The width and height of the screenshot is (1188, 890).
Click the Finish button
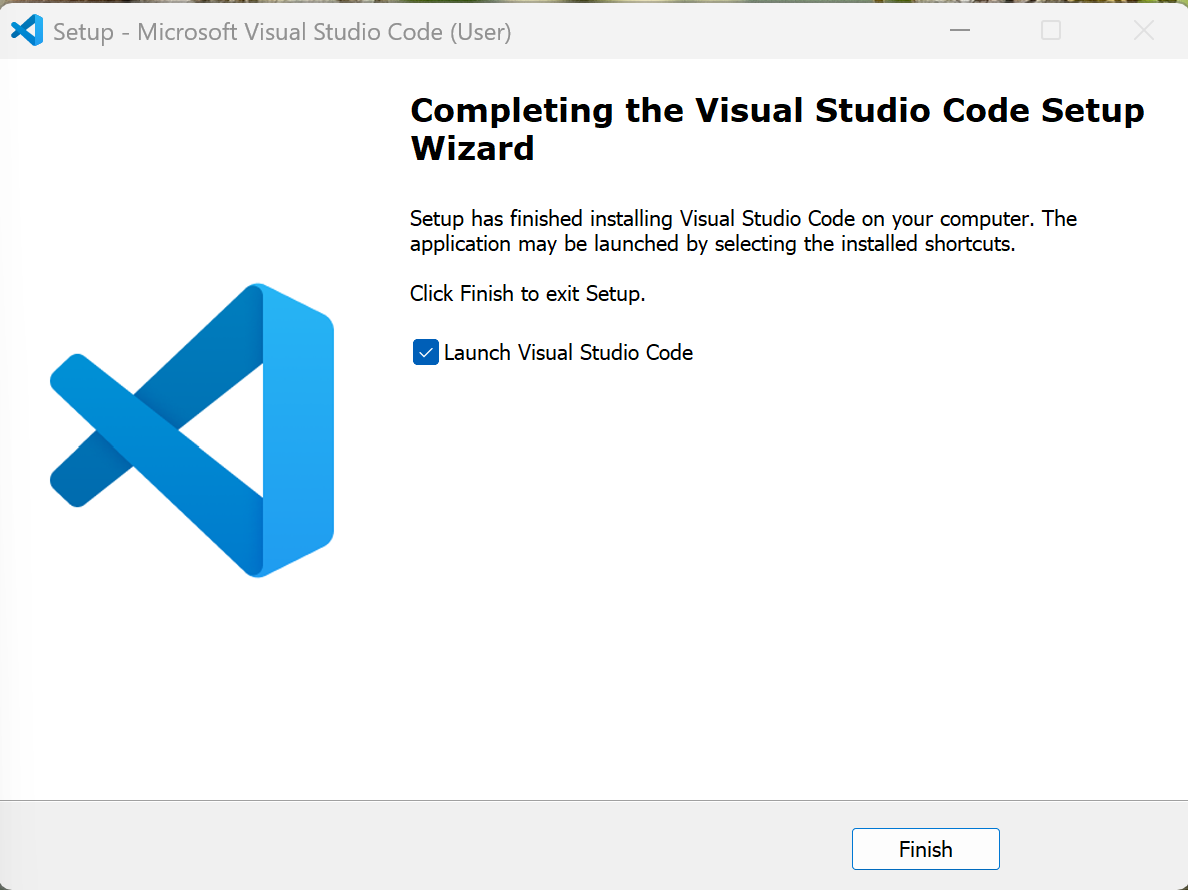point(925,849)
